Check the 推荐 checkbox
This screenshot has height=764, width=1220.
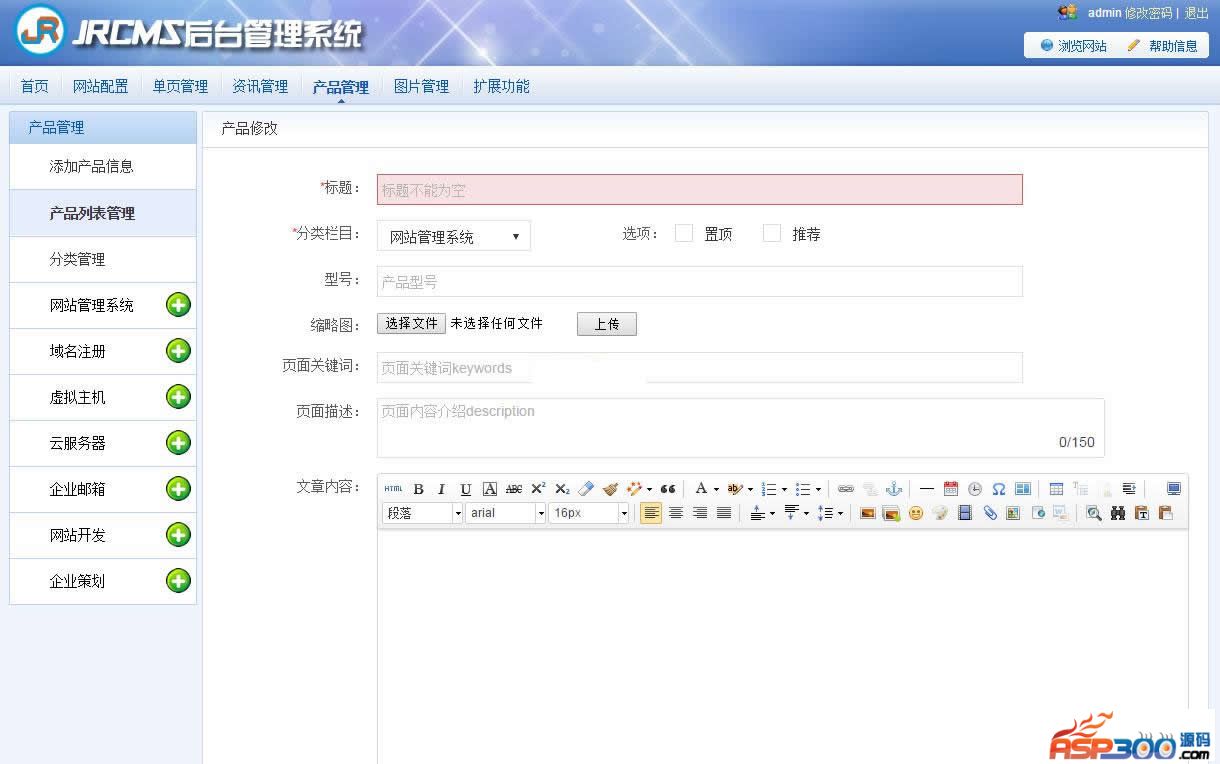click(772, 233)
